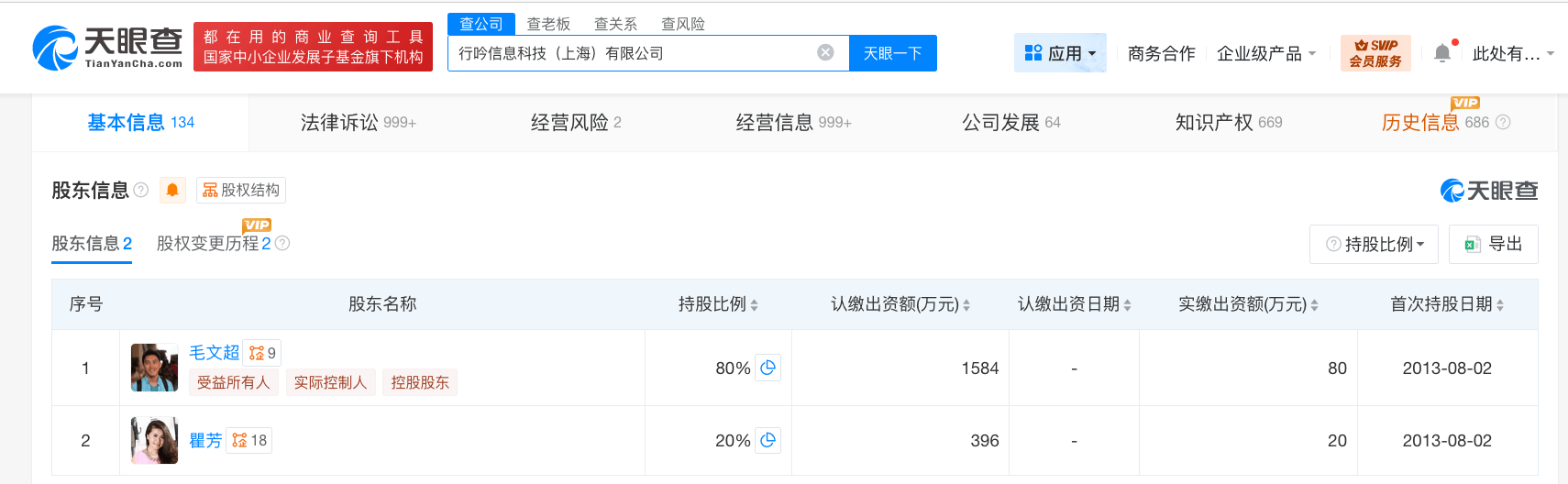The width and height of the screenshot is (1568, 484).
Task: Click the notification bell in header
Action: 1442,53
